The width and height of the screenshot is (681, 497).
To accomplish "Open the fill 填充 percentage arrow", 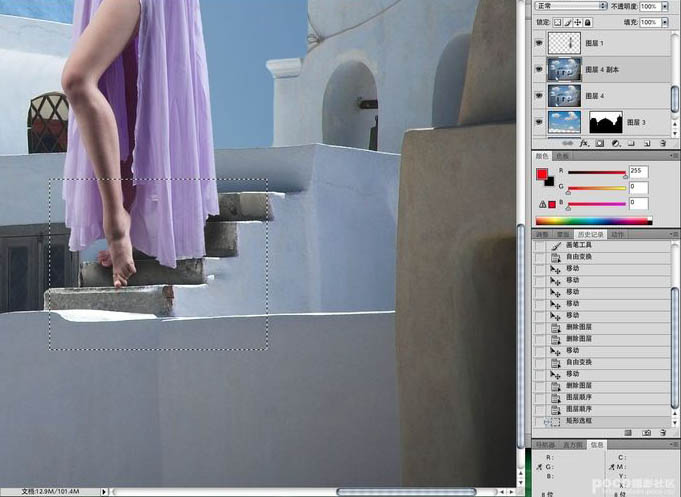I will click(665, 22).
